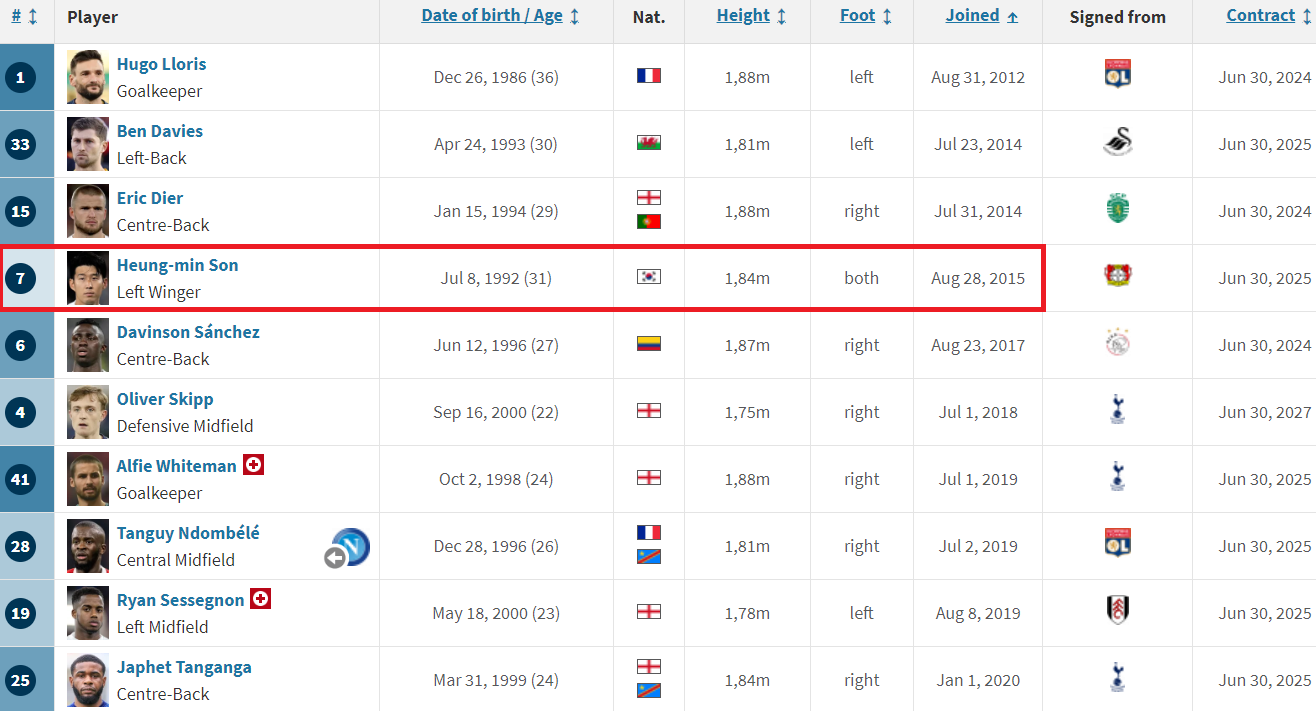Click Tottenham crest in Oliver Skipp row
1316x711 pixels.
[x=1117, y=411]
